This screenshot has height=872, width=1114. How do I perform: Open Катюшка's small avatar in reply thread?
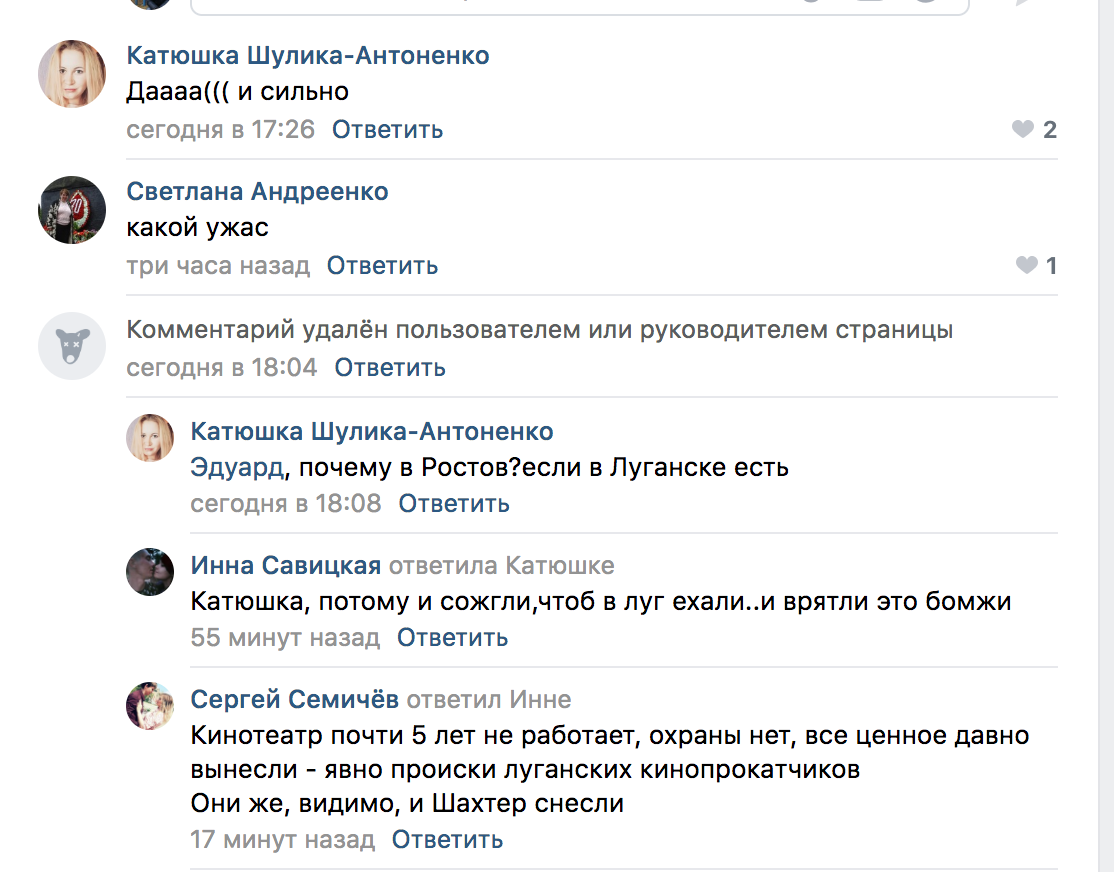coord(150,438)
